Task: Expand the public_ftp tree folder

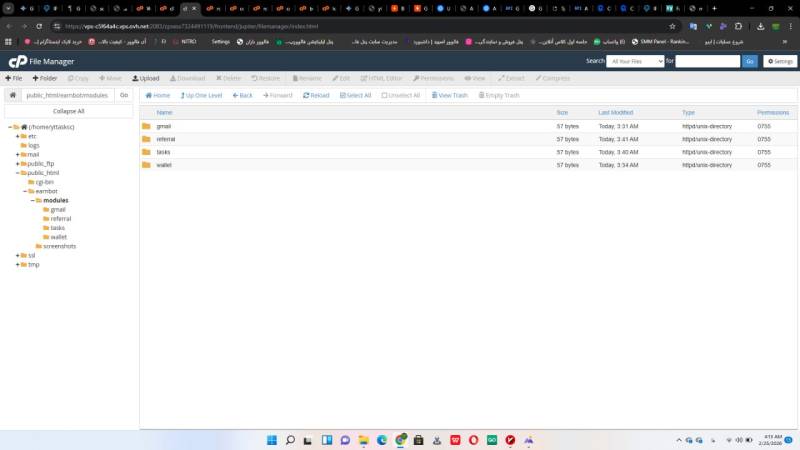Action: [x=18, y=163]
